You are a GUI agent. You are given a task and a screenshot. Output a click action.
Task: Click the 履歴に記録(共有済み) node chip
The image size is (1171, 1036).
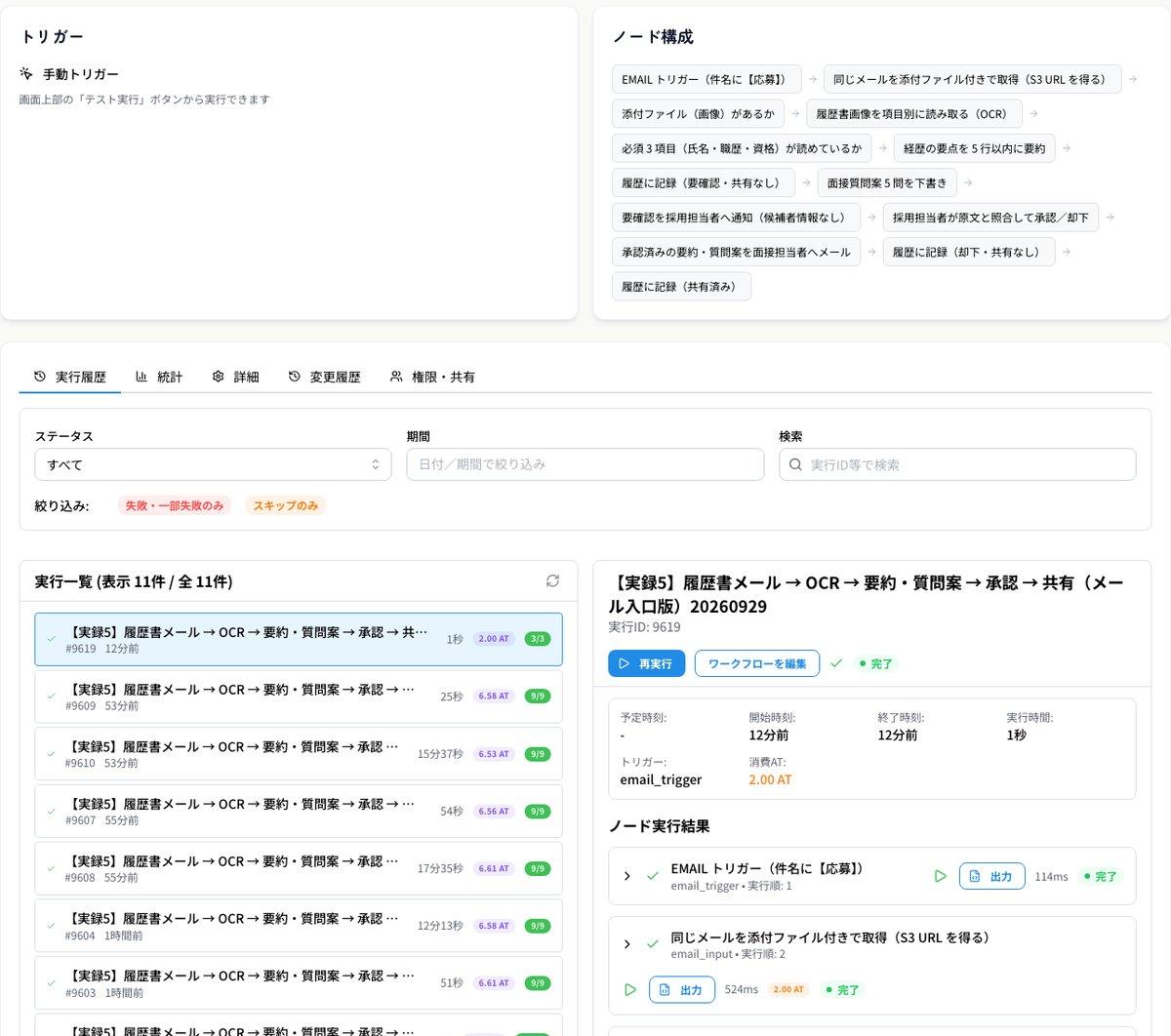click(682, 287)
